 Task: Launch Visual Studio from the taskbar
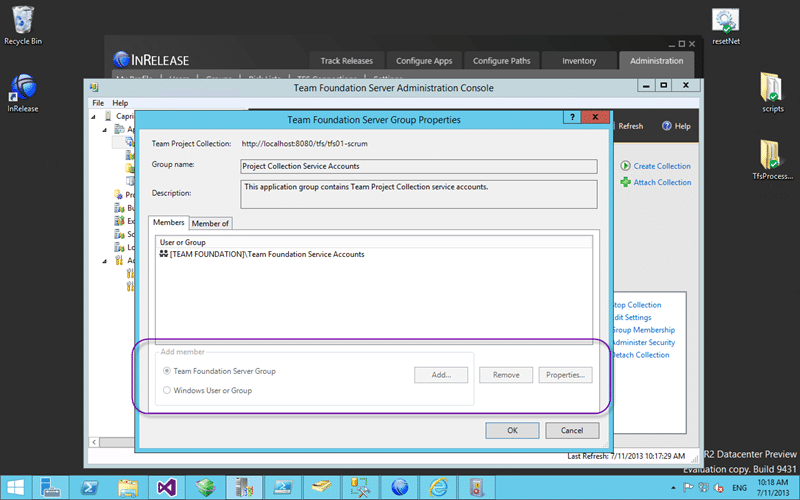tap(167, 488)
